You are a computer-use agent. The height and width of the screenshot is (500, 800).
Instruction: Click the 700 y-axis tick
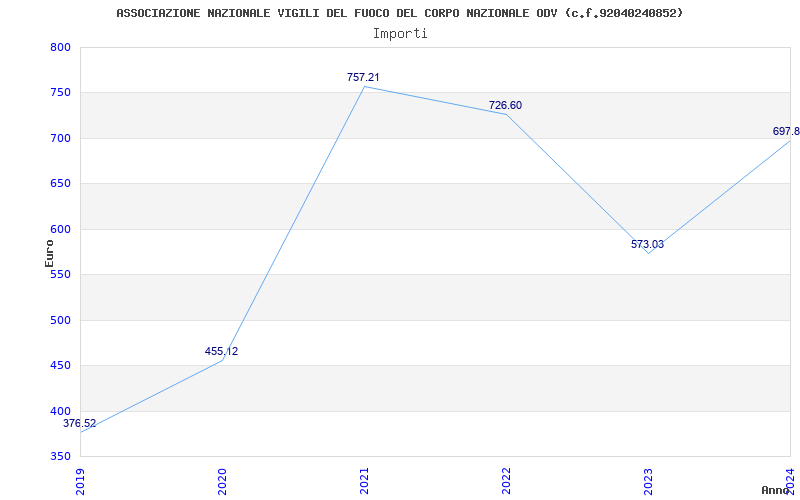click(x=60, y=138)
